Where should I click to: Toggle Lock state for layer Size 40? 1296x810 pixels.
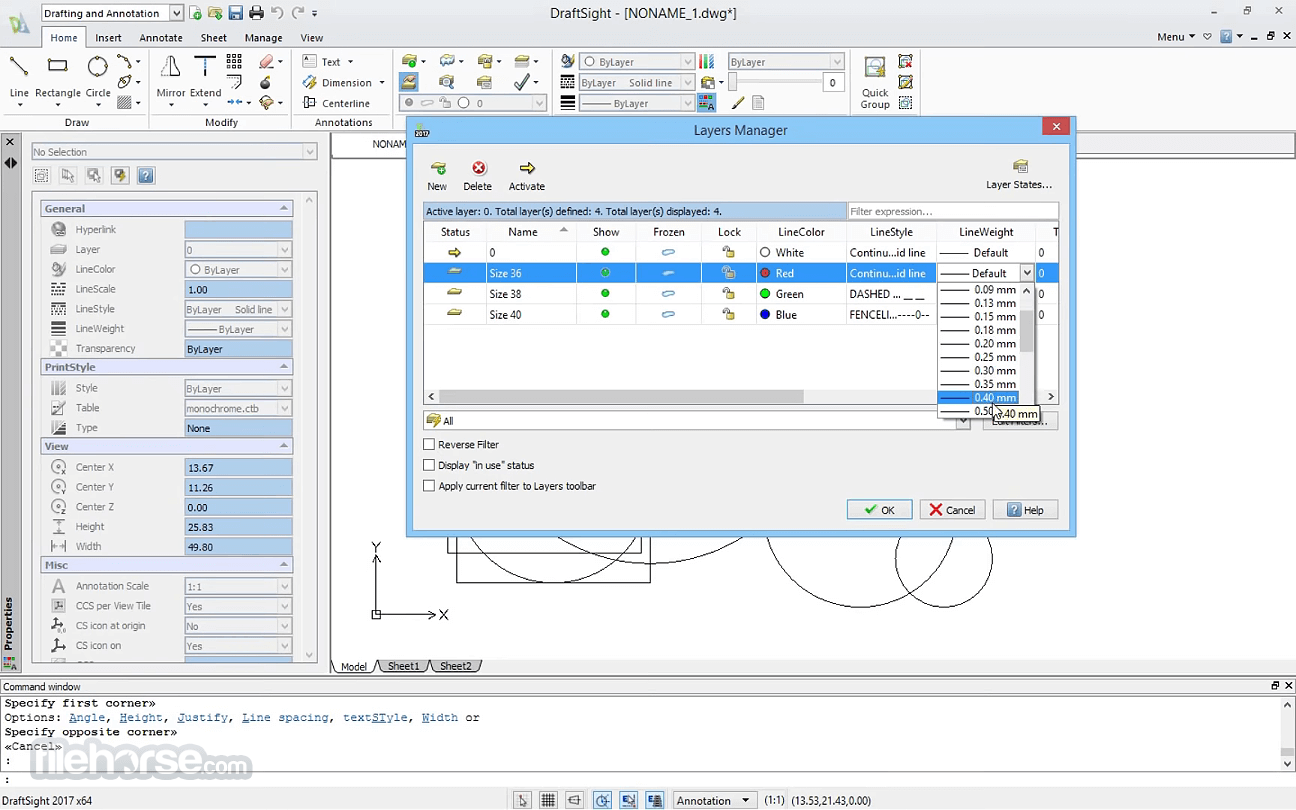coord(729,314)
